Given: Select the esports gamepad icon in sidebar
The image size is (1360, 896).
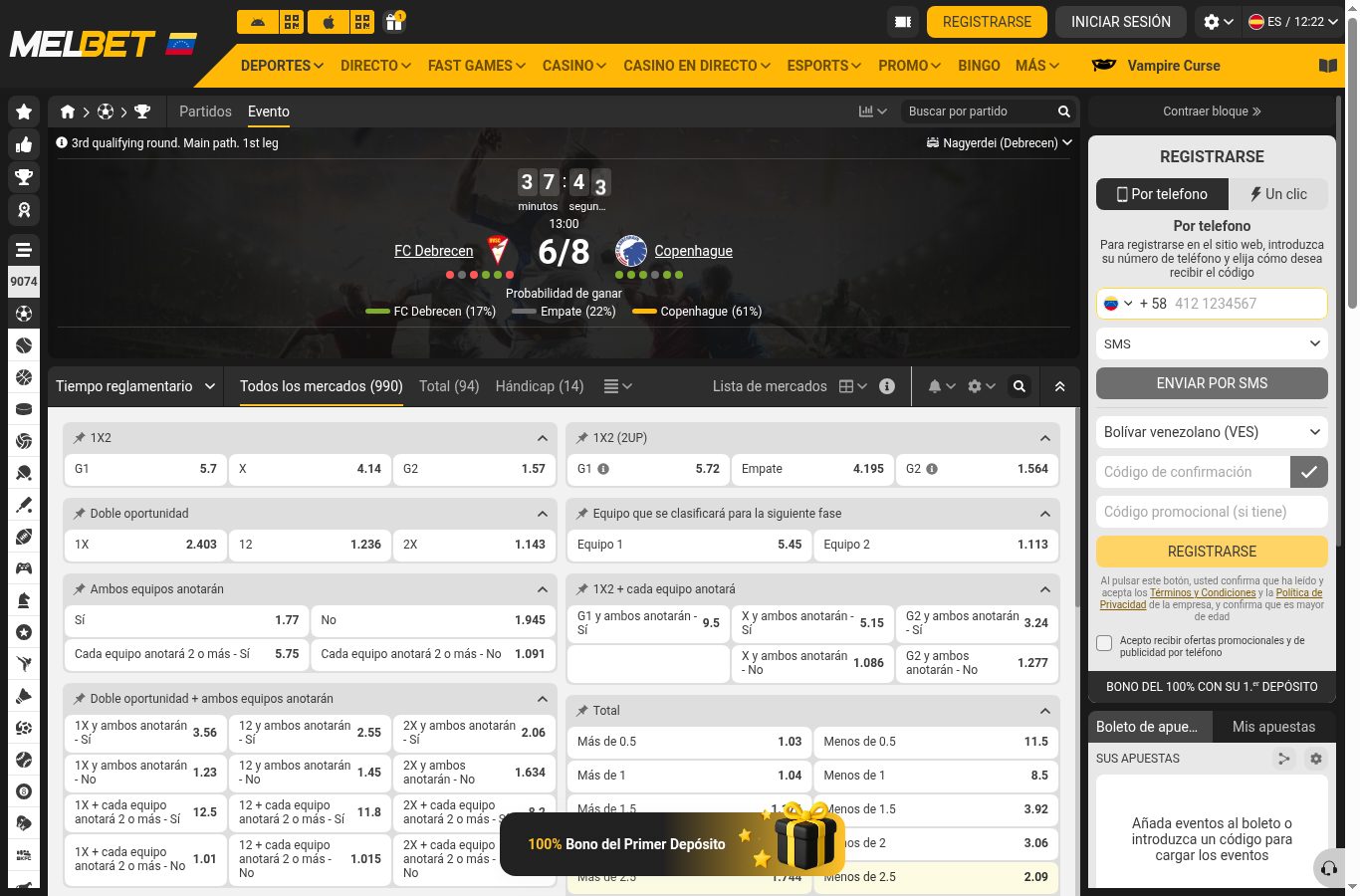Looking at the screenshot, I should click(x=24, y=568).
